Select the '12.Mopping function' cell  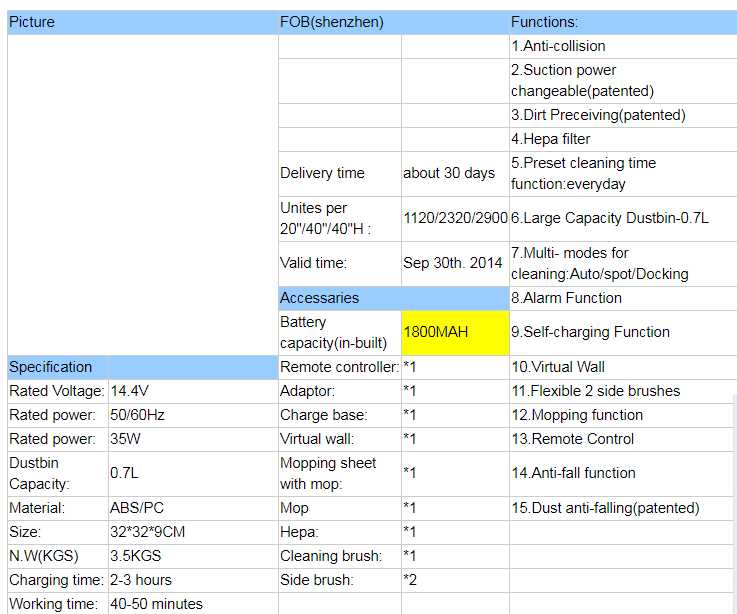[x=622, y=415]
